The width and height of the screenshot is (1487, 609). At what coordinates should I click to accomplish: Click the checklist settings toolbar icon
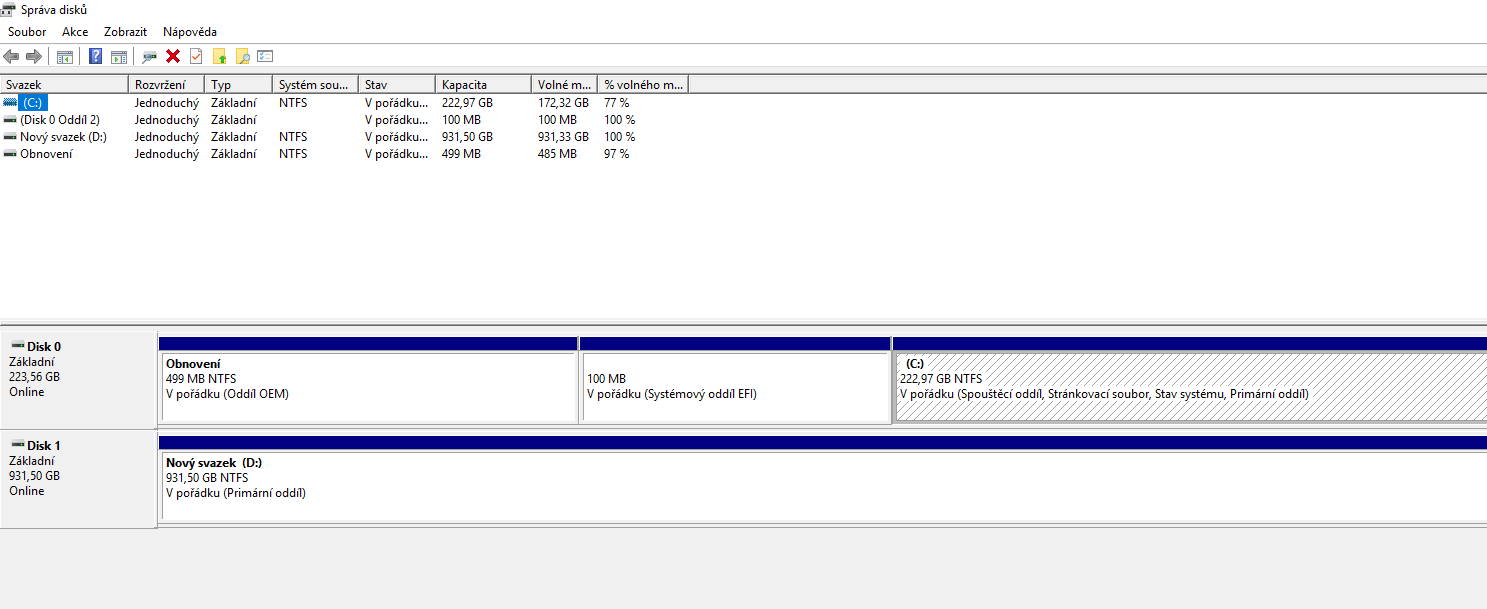pos(265,57)
